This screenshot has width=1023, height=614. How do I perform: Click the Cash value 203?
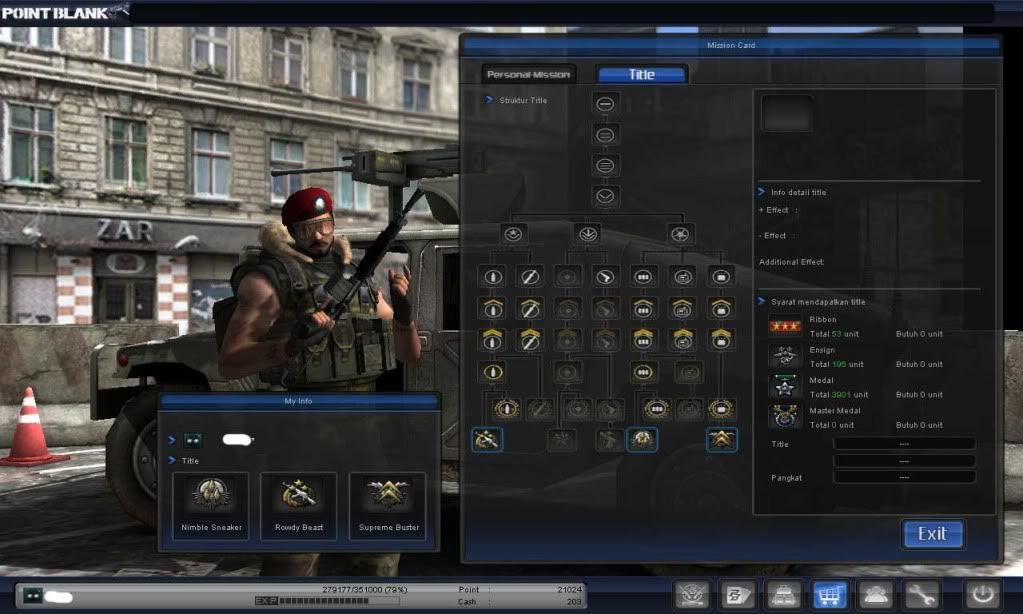pyautogui.click(x=574, y=602)
